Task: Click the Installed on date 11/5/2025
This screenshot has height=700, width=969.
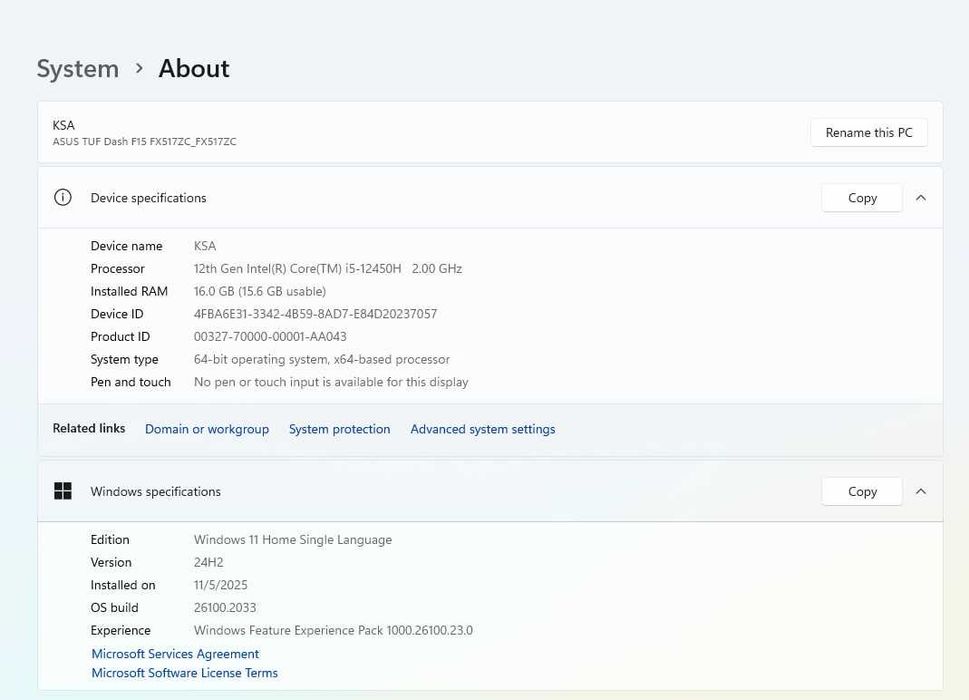Action: [x=221, y=585]
